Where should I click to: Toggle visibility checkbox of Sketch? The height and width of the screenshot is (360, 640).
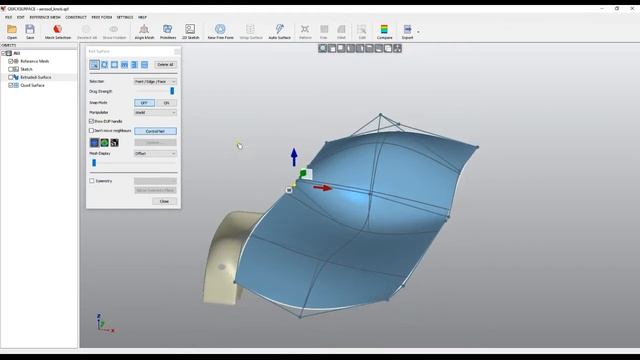[x=11, y=69]
